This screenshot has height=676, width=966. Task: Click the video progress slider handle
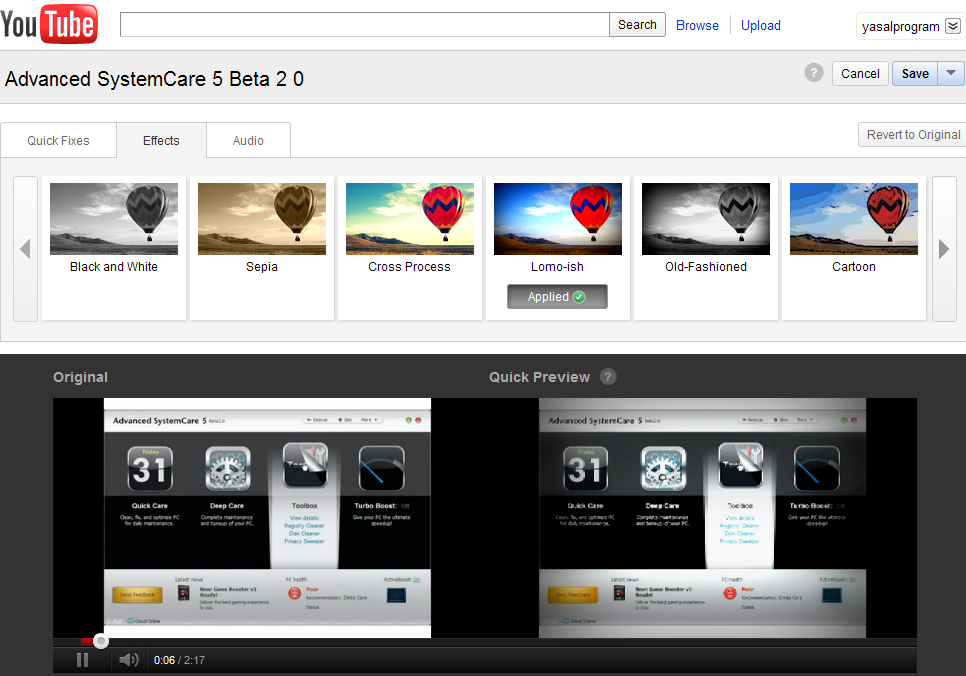[101, 641]
